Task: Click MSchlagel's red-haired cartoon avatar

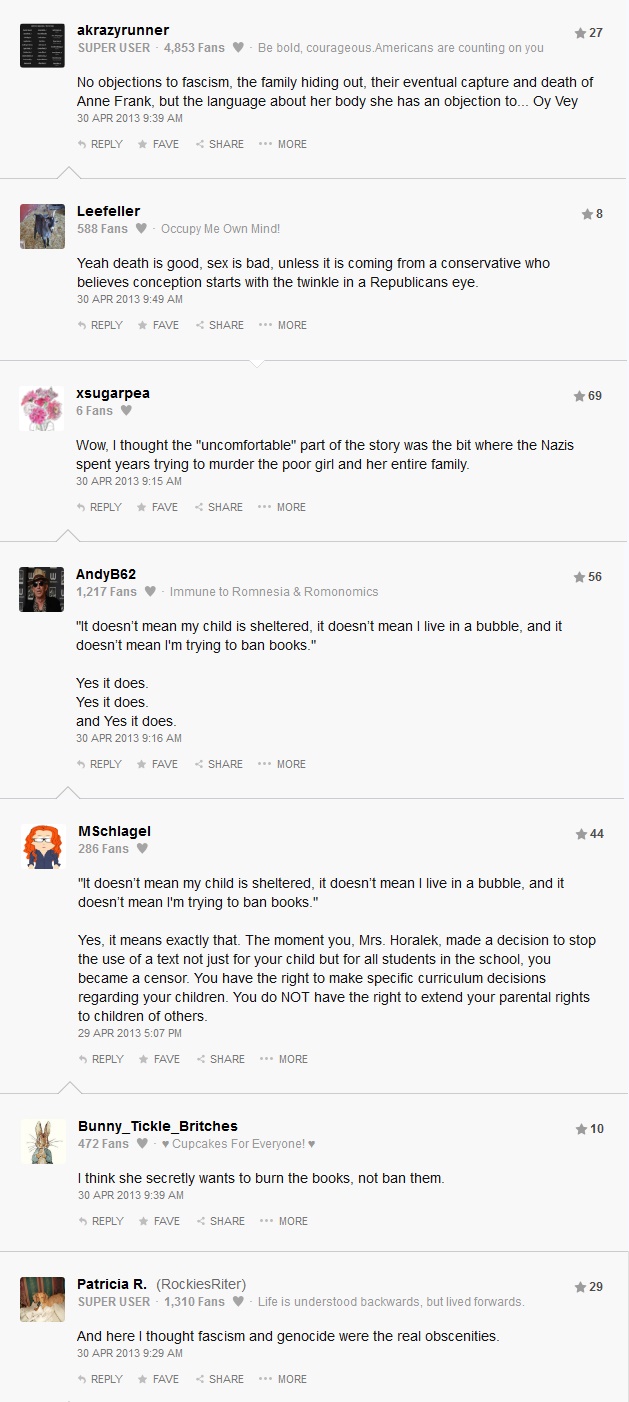Action: click(43, 846)
